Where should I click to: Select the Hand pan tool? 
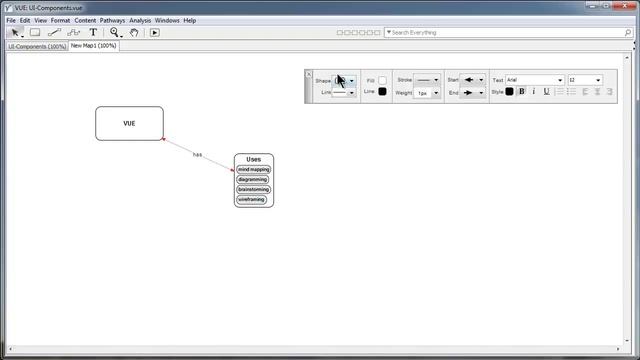(134, 33)
